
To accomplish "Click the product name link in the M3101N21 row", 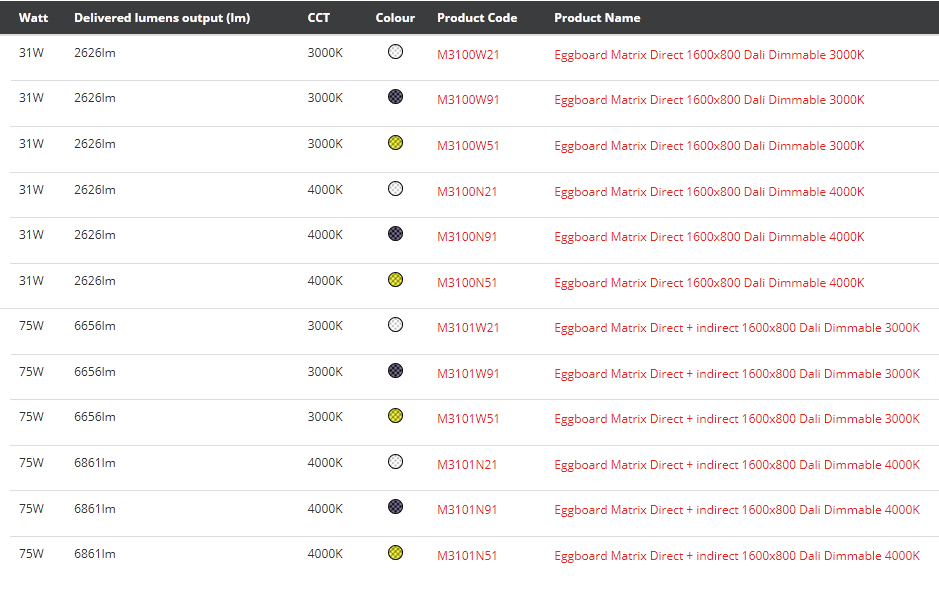I will click(737, 465).
